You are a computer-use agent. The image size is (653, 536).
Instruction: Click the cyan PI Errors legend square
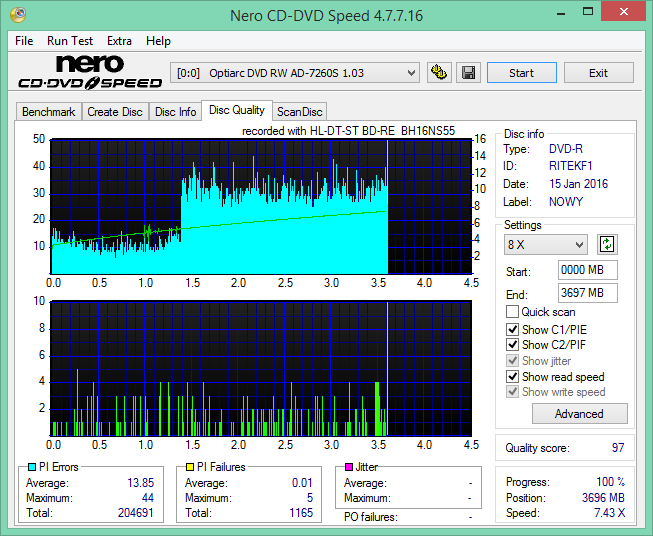pos(32,467)
